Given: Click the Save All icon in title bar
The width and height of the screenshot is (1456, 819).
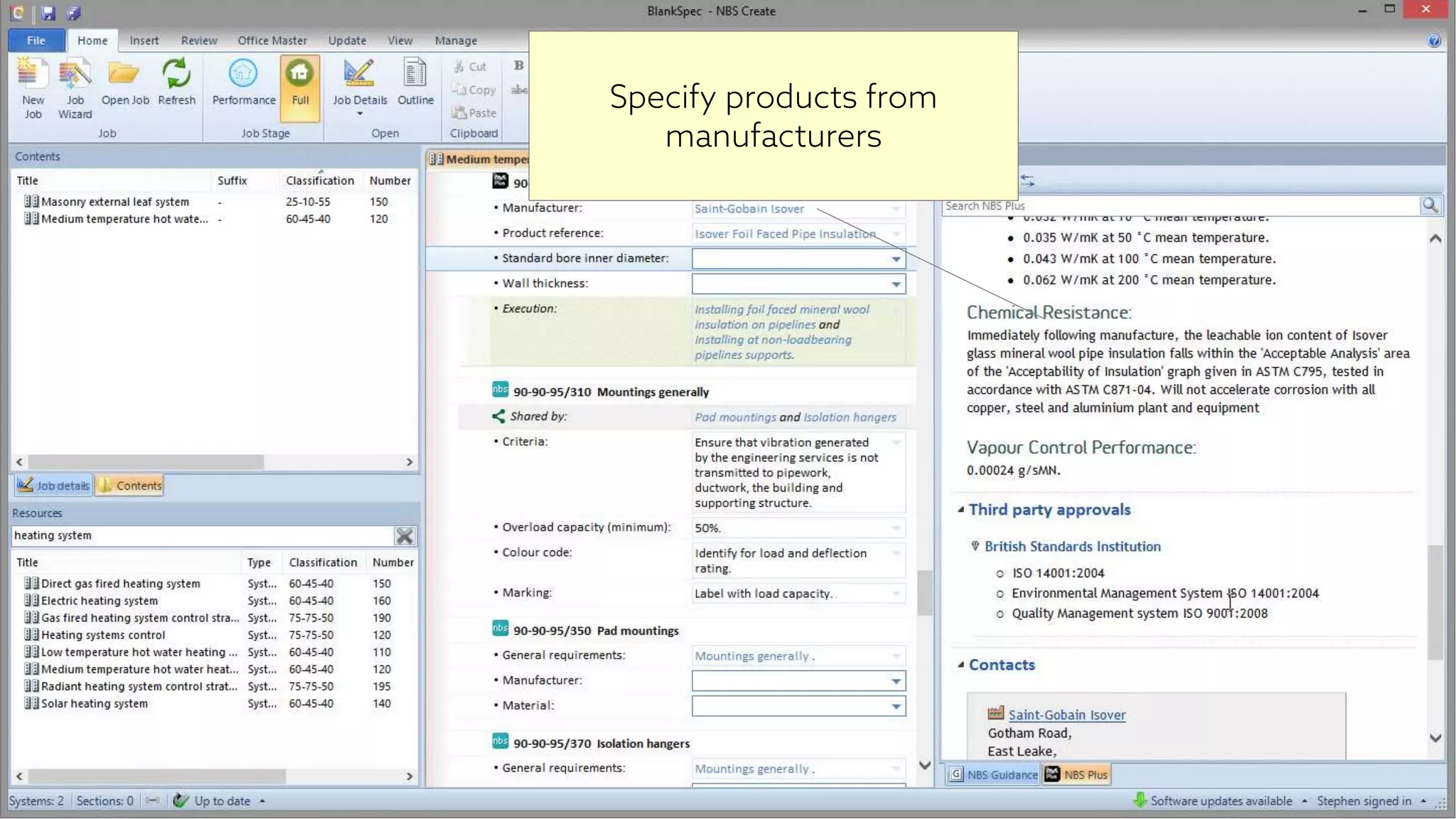Looking at the screenshot, I should (73, 12).
